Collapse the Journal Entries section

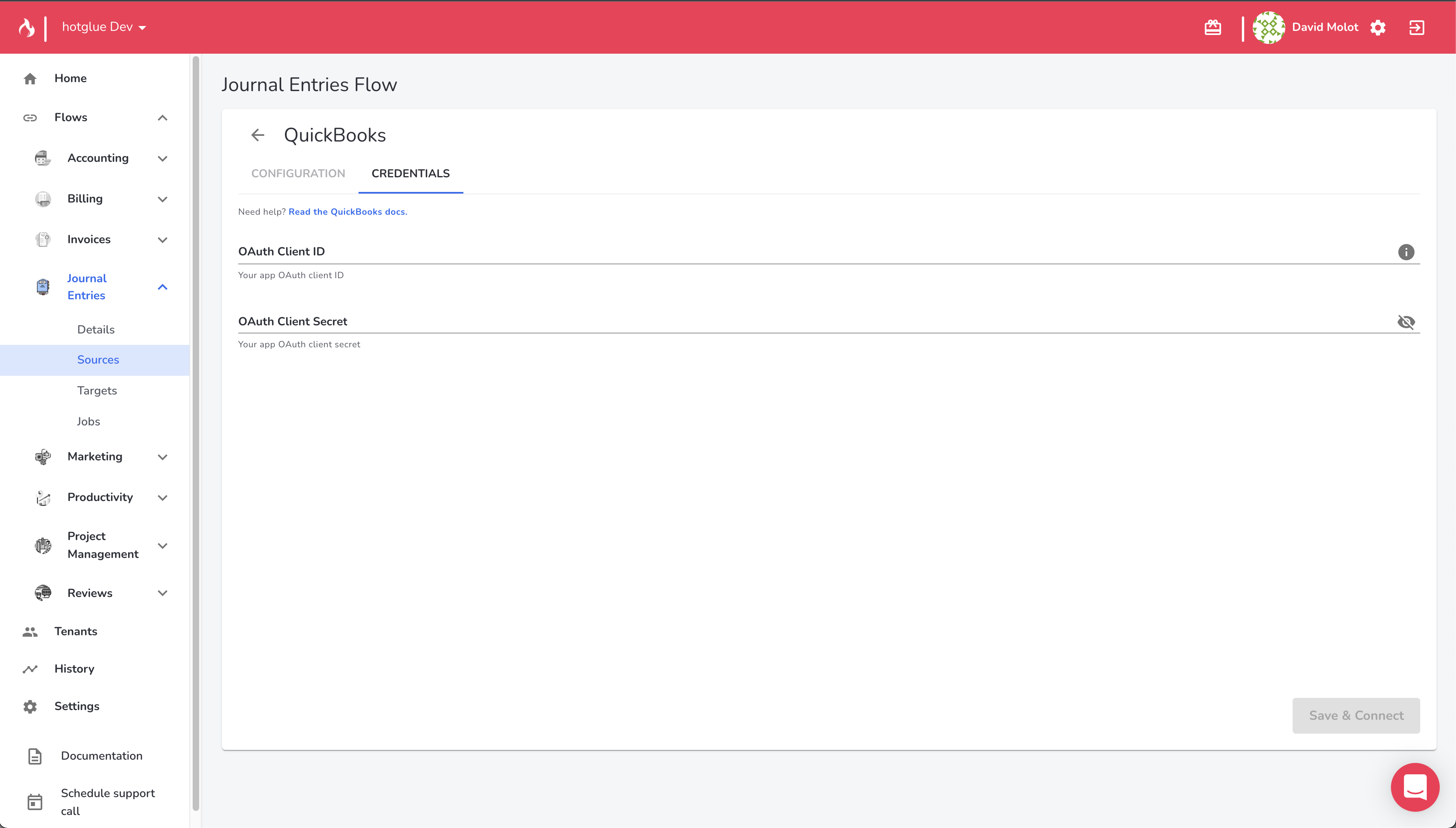[163, 287]
